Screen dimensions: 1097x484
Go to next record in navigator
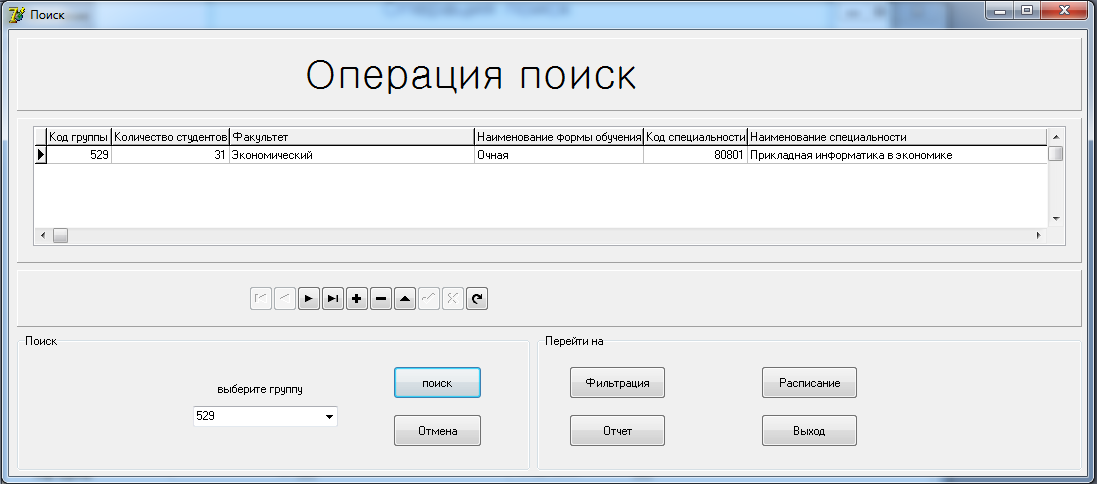coord(309,298)
